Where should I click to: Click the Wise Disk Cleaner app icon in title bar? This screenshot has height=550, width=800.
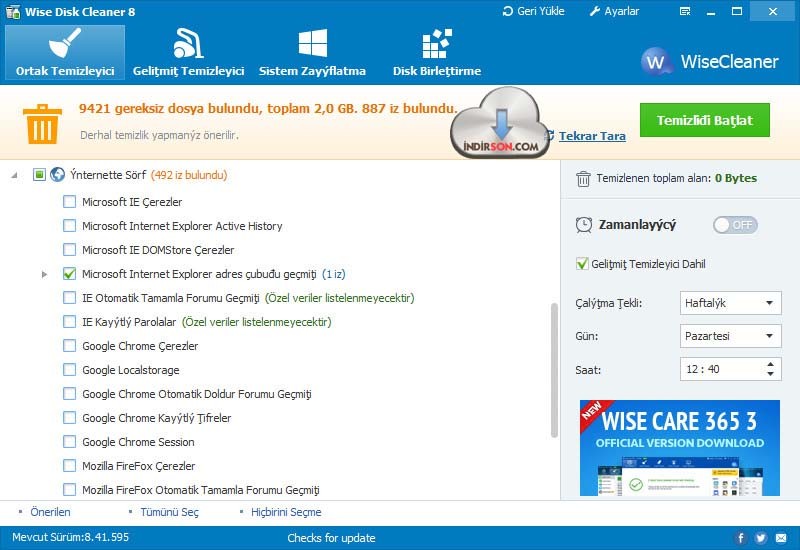12,12
